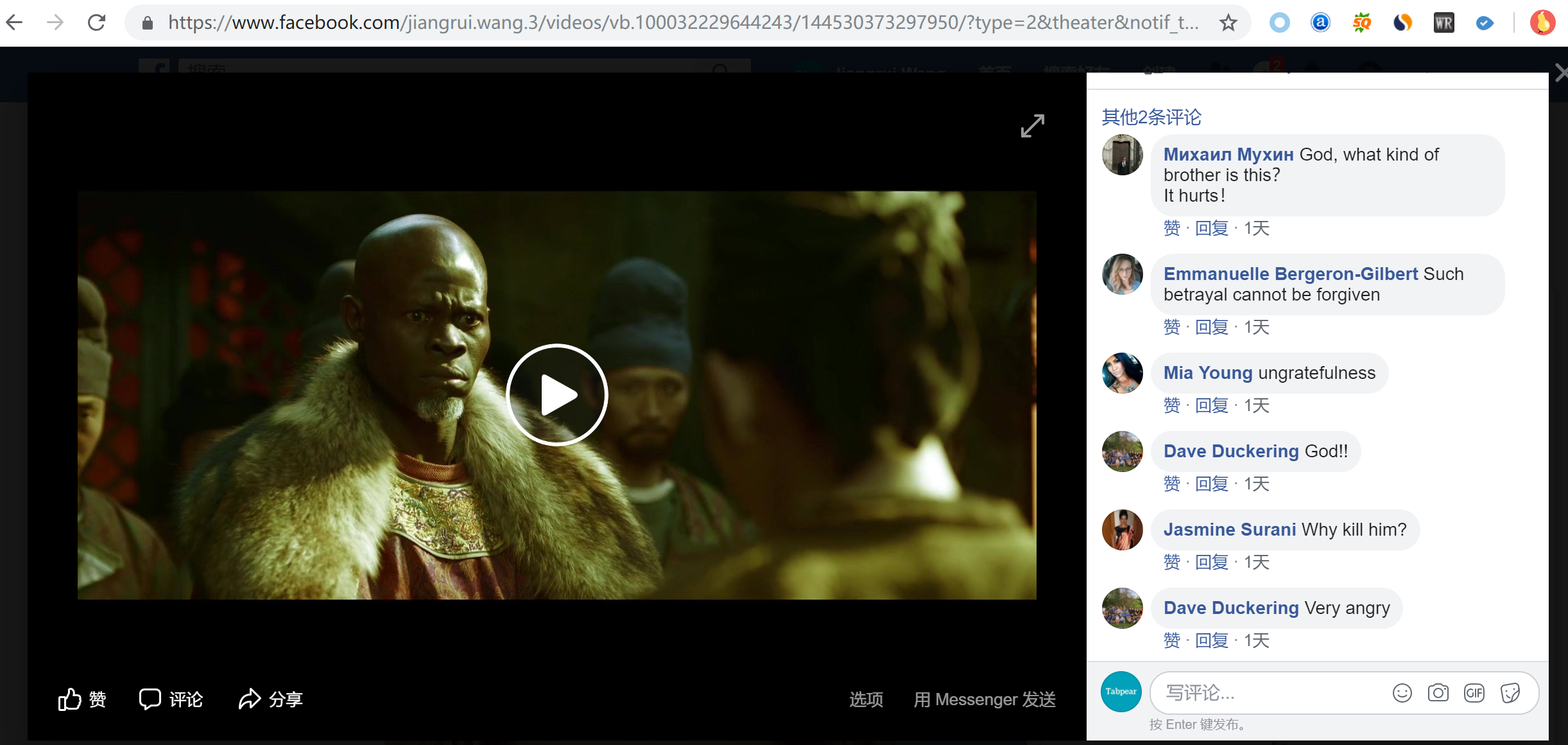Play the video with the center play button
Viewport: 1568px width, 745px height.
557,395
